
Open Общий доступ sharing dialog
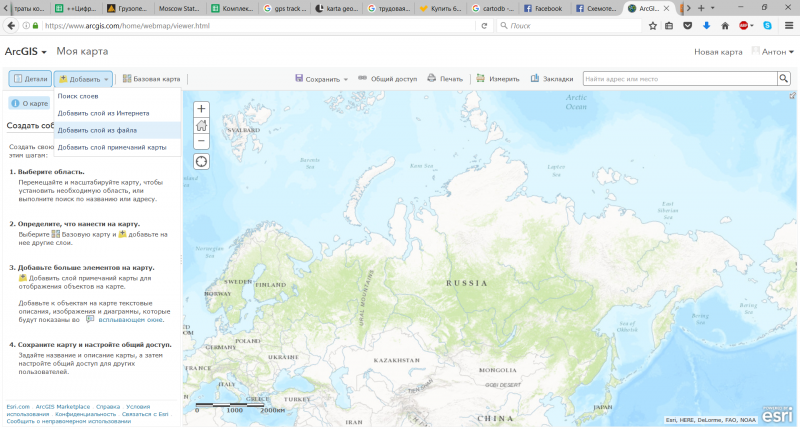(x=388, y=78)
